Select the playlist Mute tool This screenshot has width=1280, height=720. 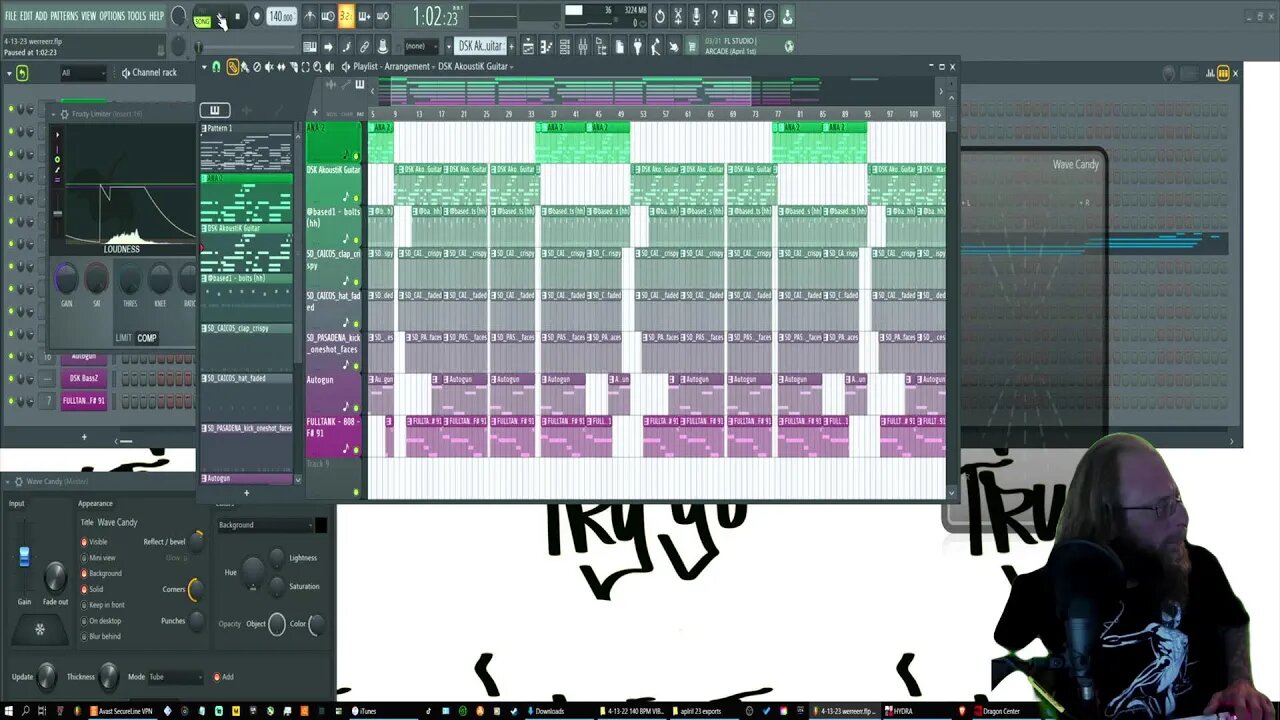269,67
